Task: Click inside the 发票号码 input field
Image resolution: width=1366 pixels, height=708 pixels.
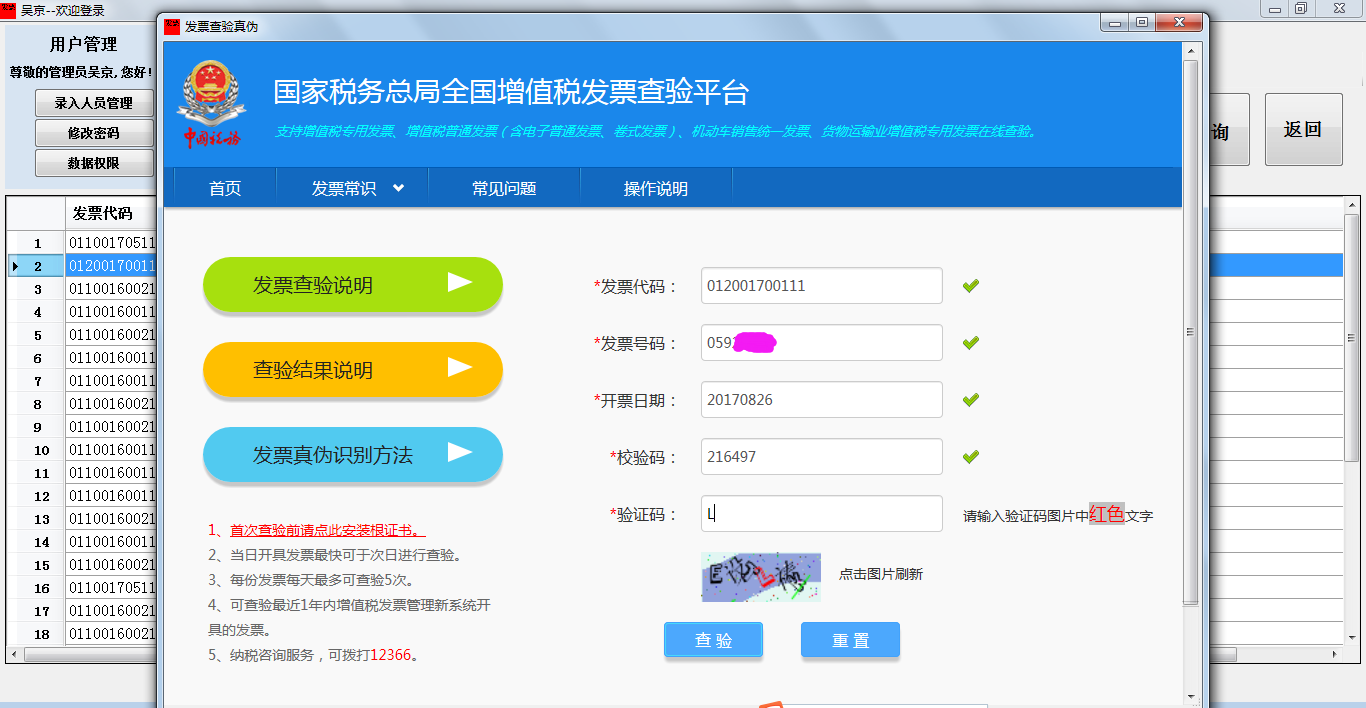Action: coord(822,343)
